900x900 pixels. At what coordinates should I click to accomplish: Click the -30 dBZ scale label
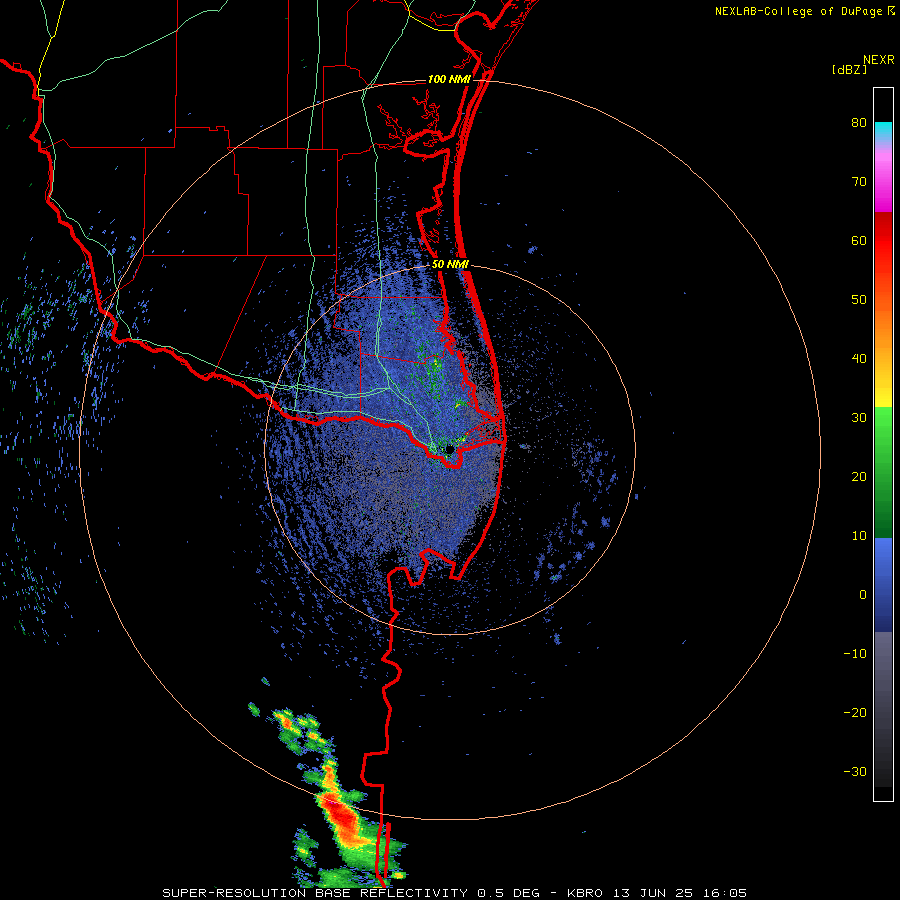point(855,772)
